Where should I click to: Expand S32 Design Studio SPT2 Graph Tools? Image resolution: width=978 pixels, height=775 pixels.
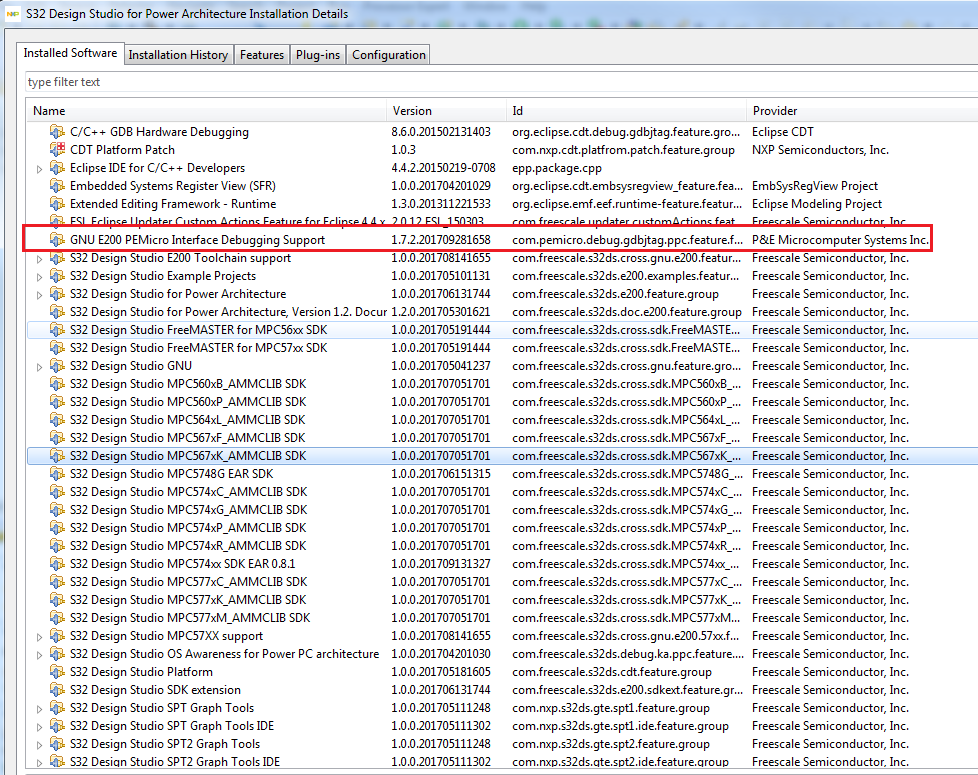click(x=39, y=745)
